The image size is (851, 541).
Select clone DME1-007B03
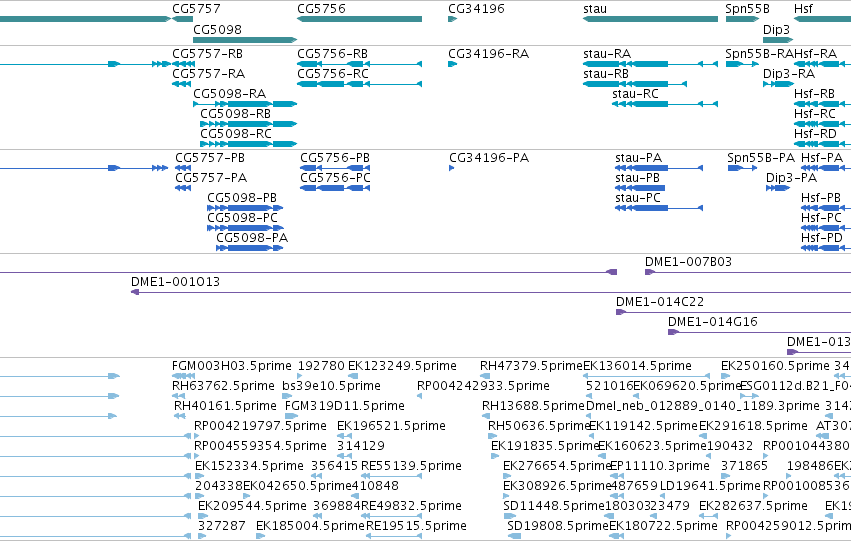click(688, 262)
